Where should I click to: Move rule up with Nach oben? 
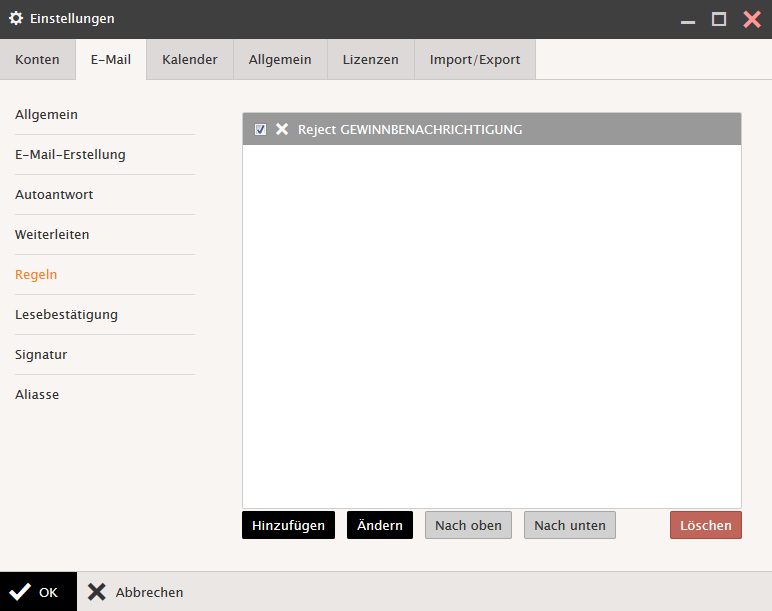click(x=468, y=526)
